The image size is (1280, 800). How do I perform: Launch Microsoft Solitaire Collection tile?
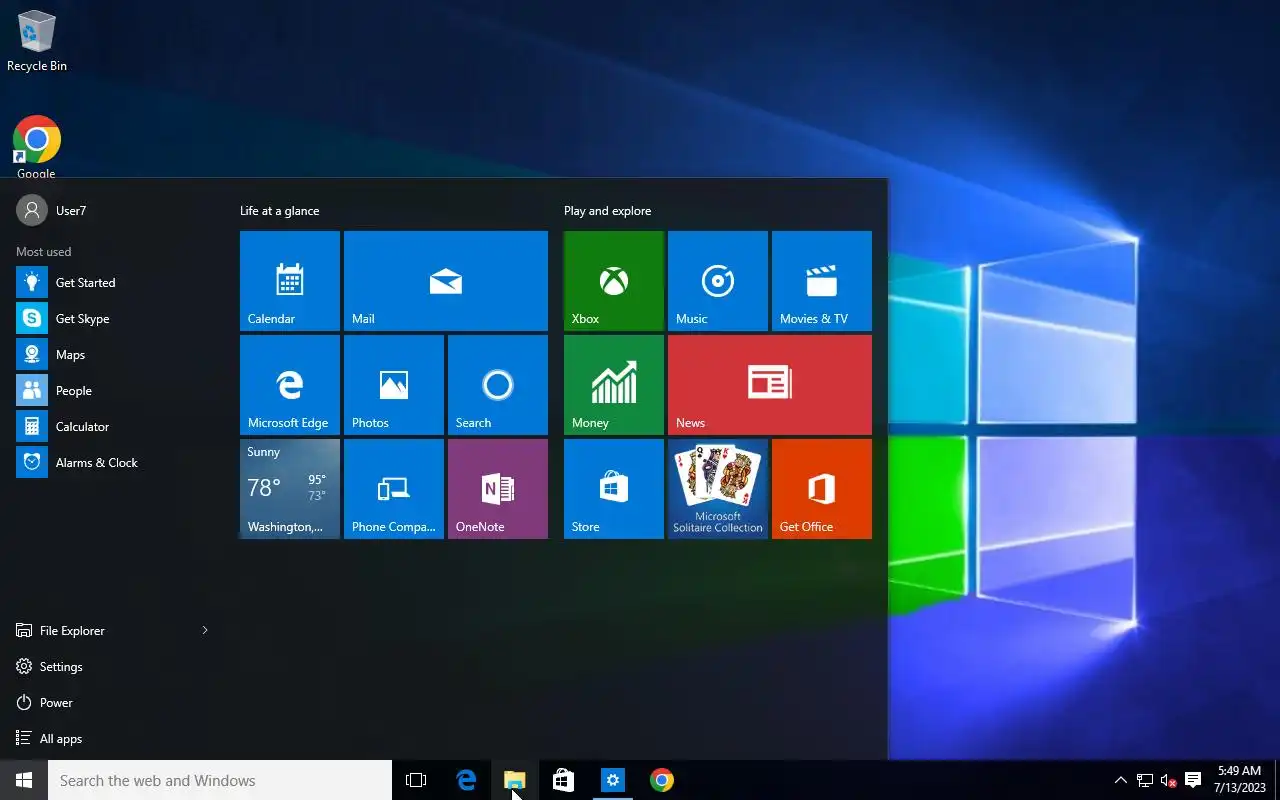(x=718, y=489)
